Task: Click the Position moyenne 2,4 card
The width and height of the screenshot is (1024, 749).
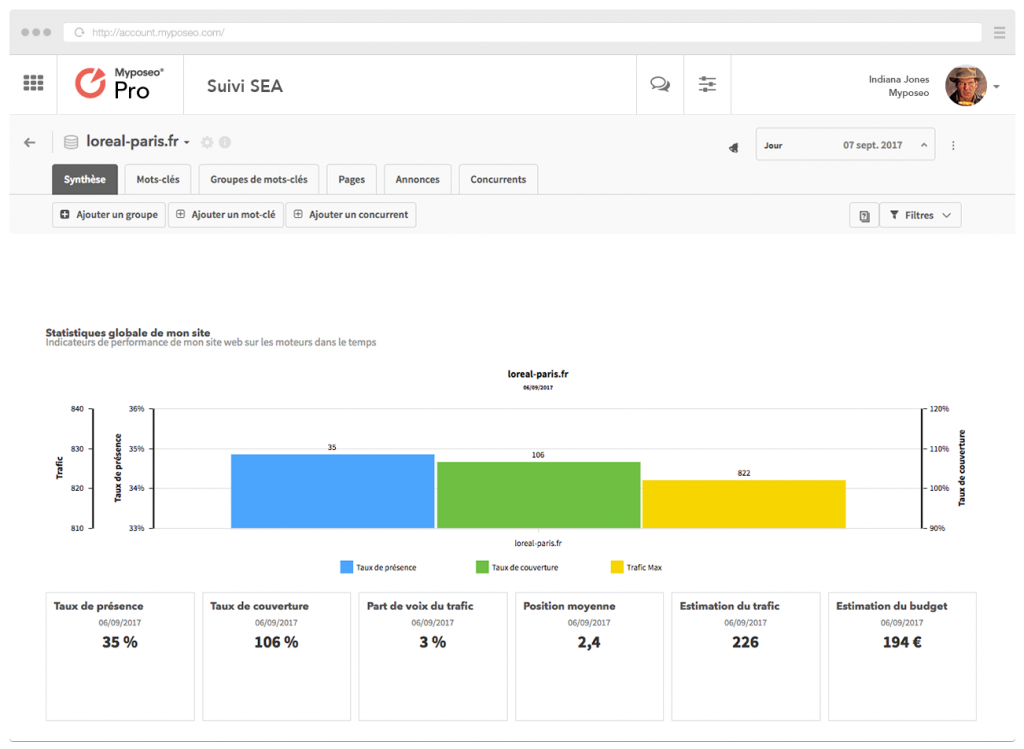Action: pos(589,656)
